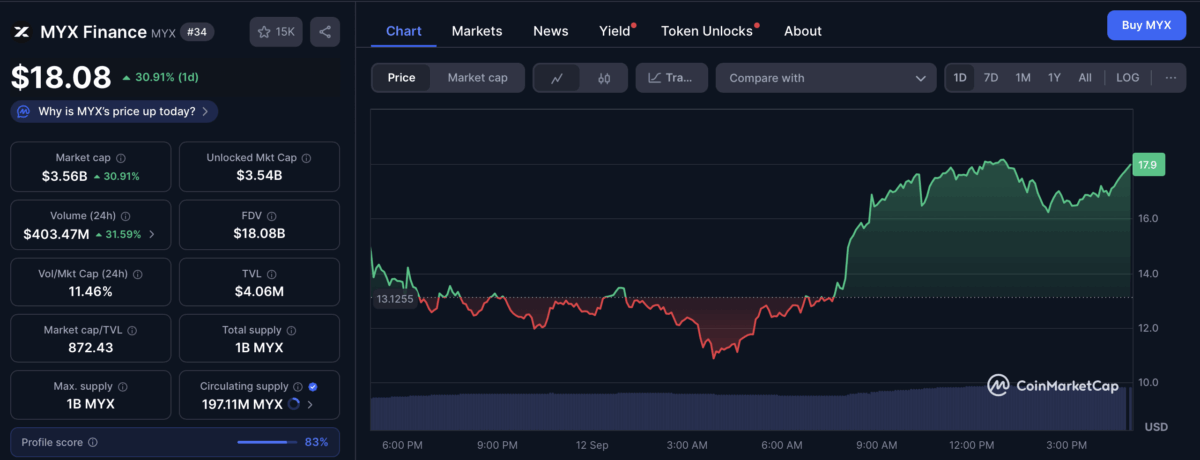Add MYX to watchlist star button

click(276, 32)
